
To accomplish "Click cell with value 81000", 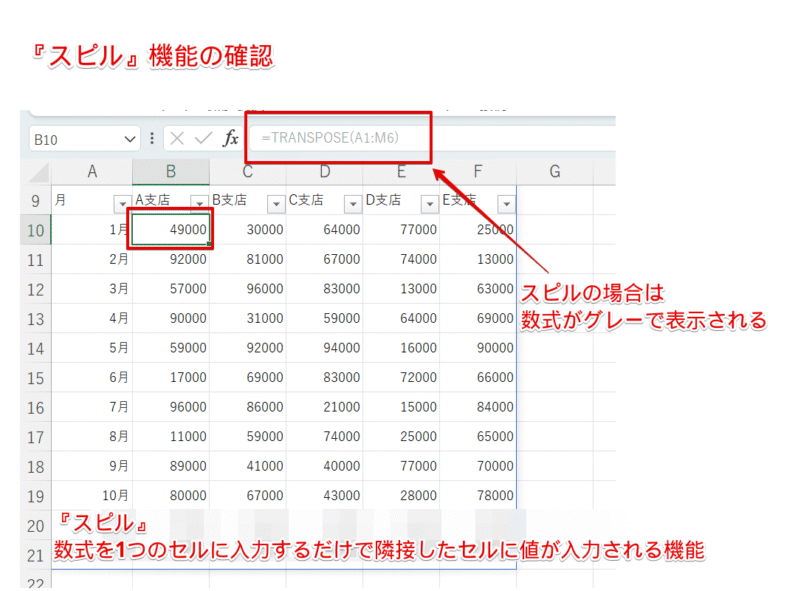I will click(x=248, y=259).
